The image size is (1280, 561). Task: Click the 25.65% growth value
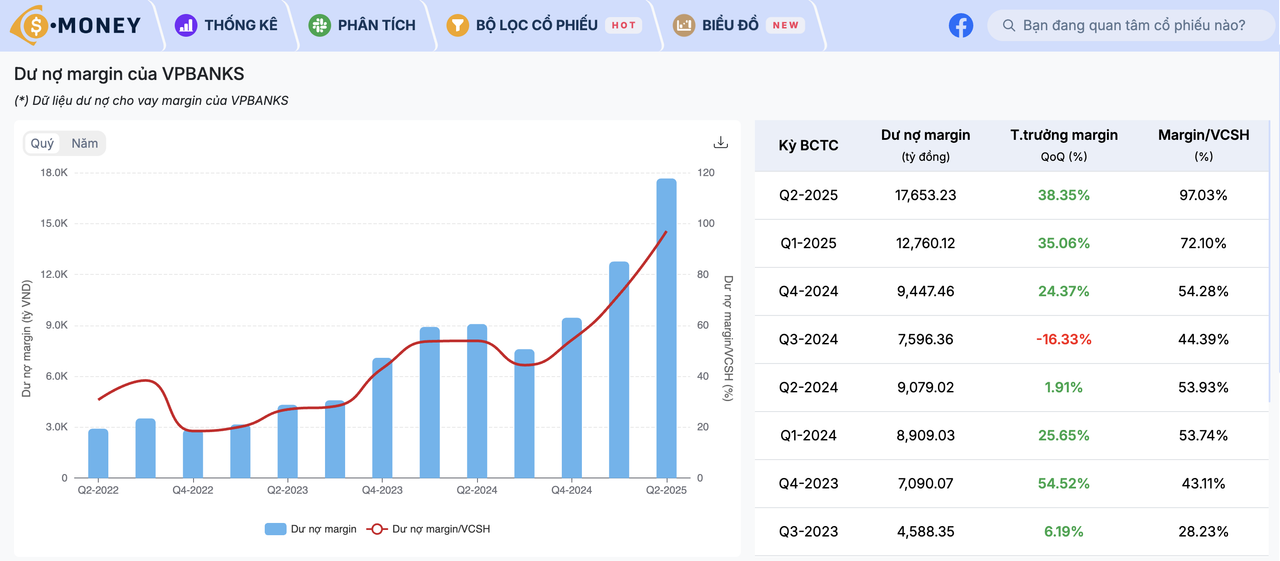pos(1064,435)
